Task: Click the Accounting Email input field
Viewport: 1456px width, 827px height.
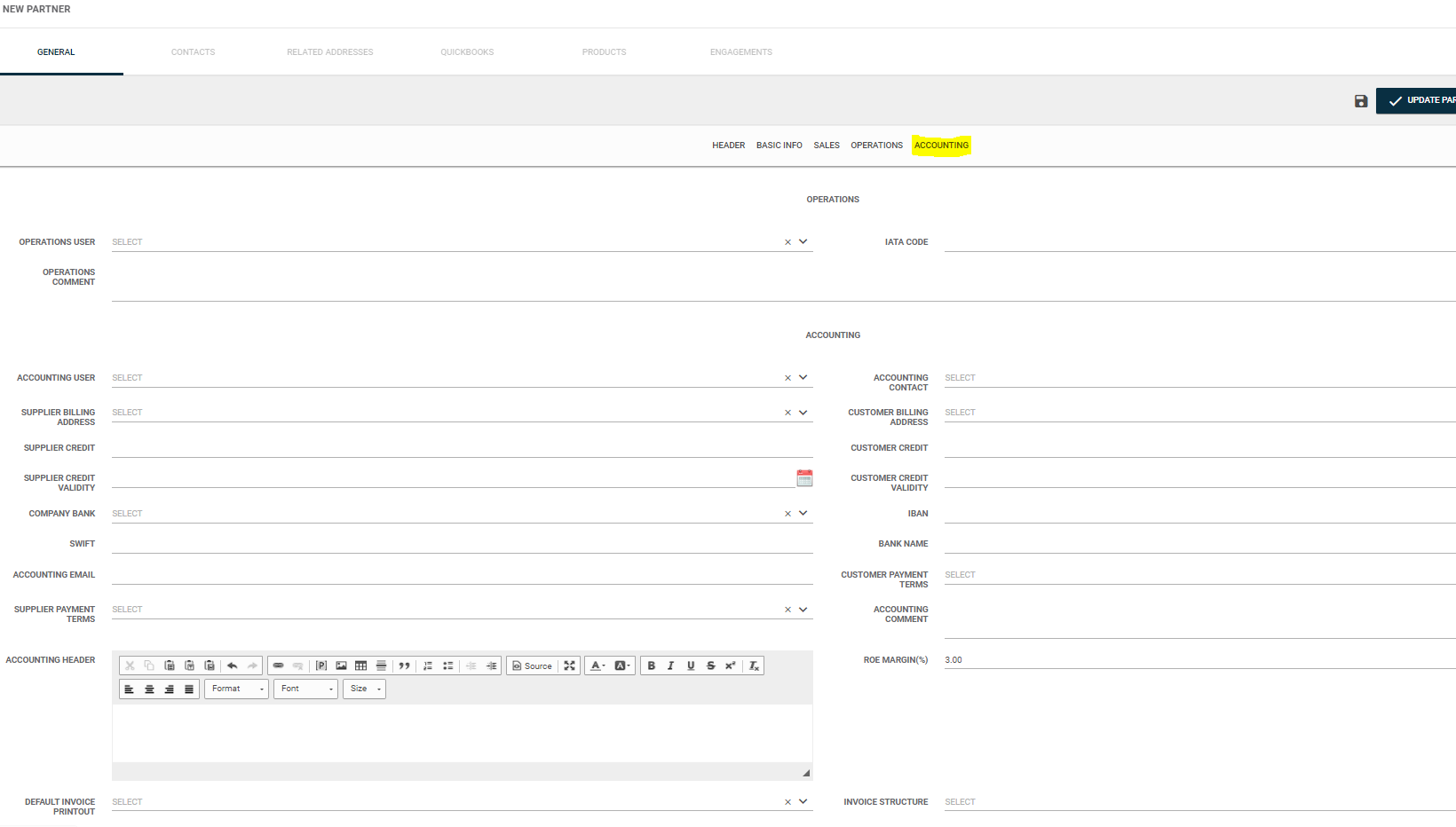Action: point(463,574)
